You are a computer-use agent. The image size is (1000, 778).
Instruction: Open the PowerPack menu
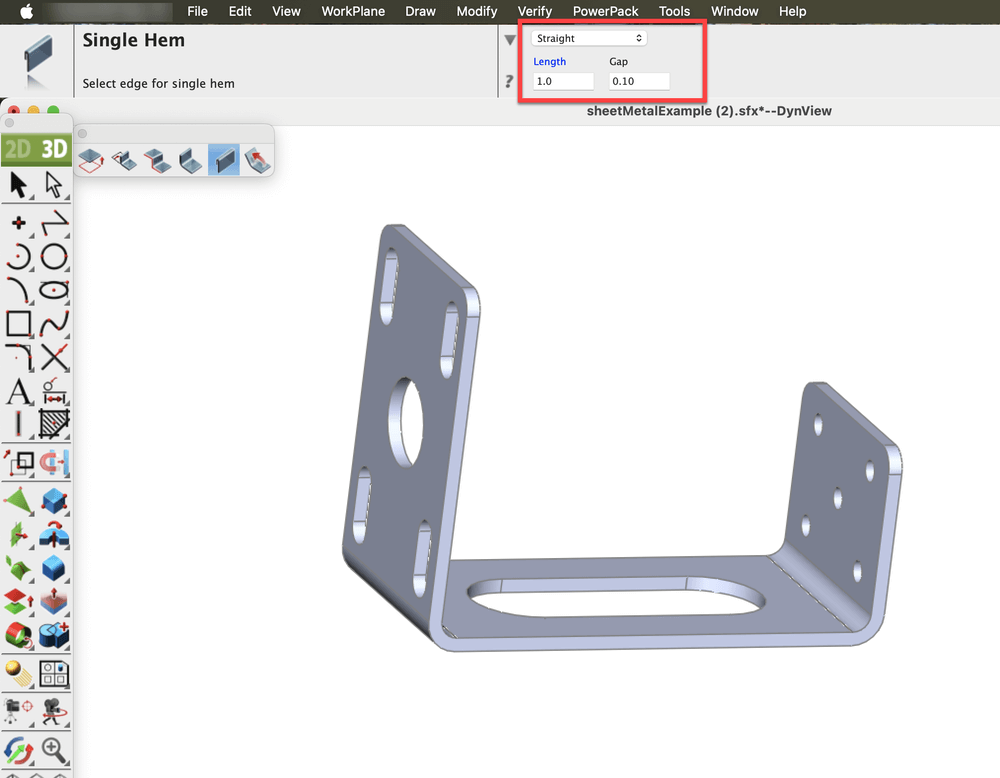[605, 11]
